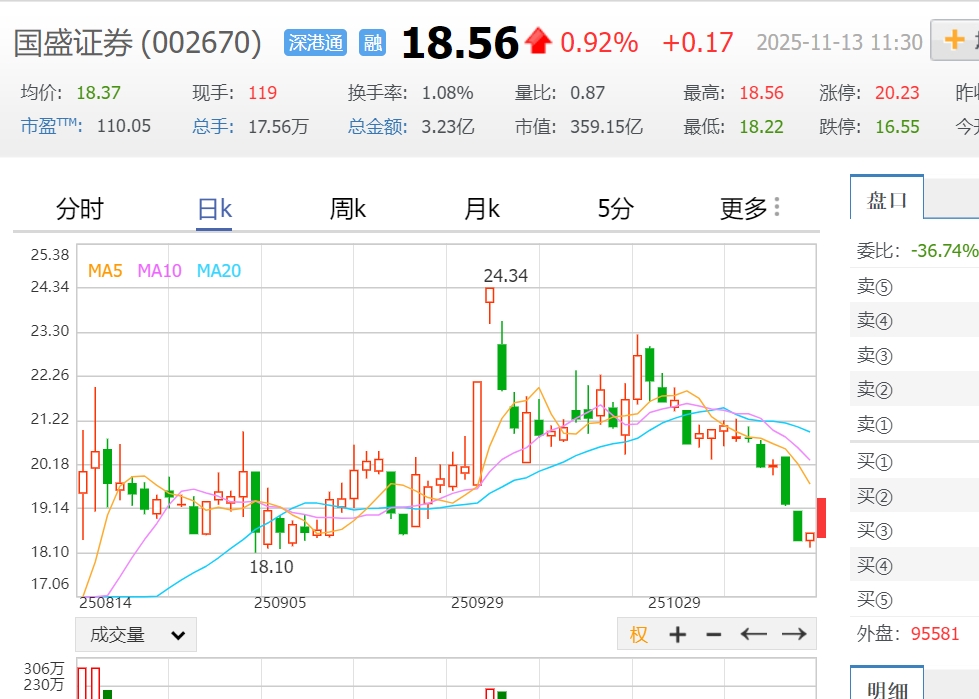
Task: Add stock with orange plus button
Action: pyautogui.click(x=955, y=40)
